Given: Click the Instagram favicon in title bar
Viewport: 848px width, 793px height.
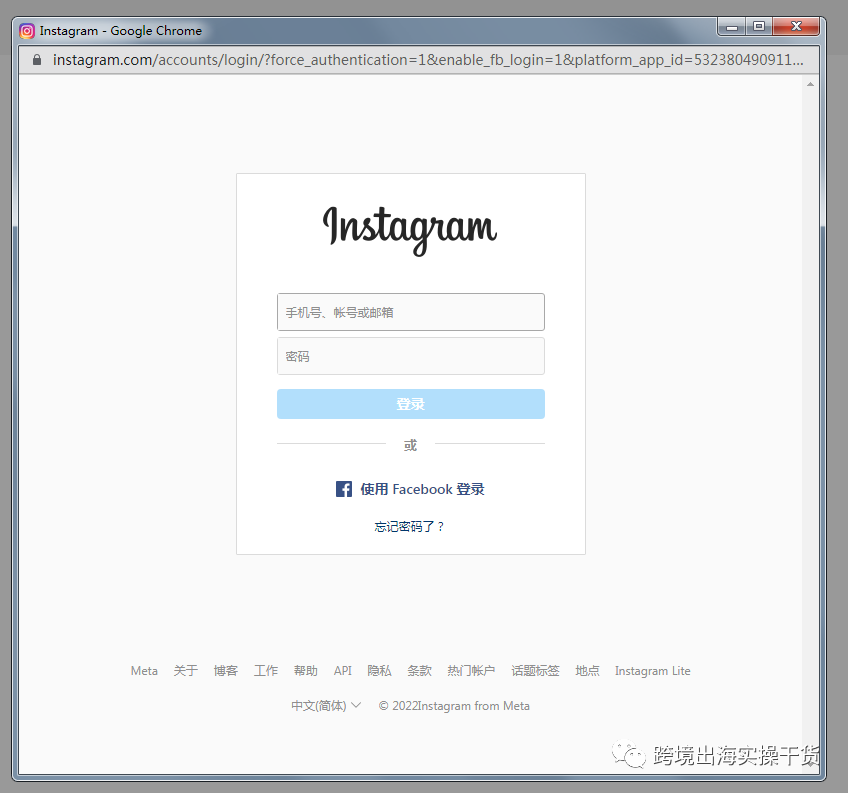Looking at the screenshot, I should [27, 31].
